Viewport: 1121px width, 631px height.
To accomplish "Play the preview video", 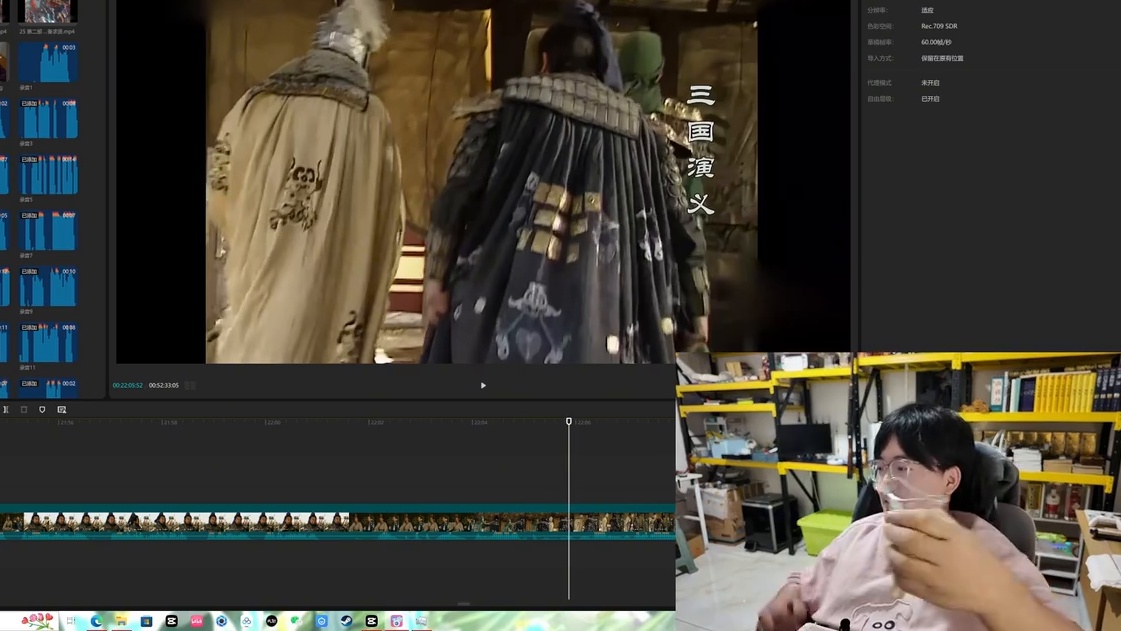I will click(x=483, y=385).
